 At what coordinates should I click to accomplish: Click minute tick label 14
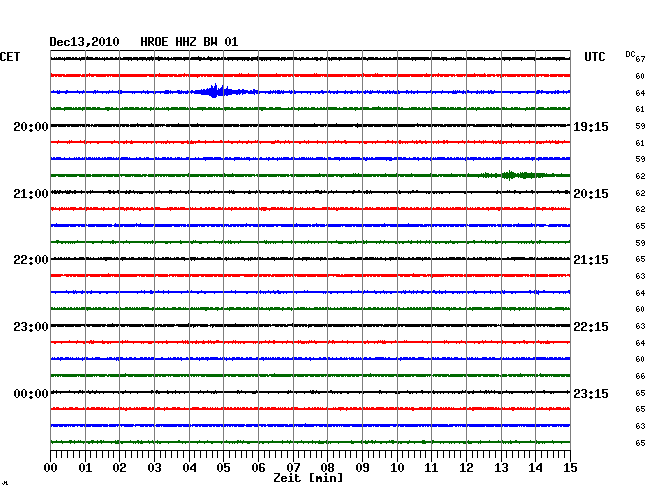tap(535, 468)
